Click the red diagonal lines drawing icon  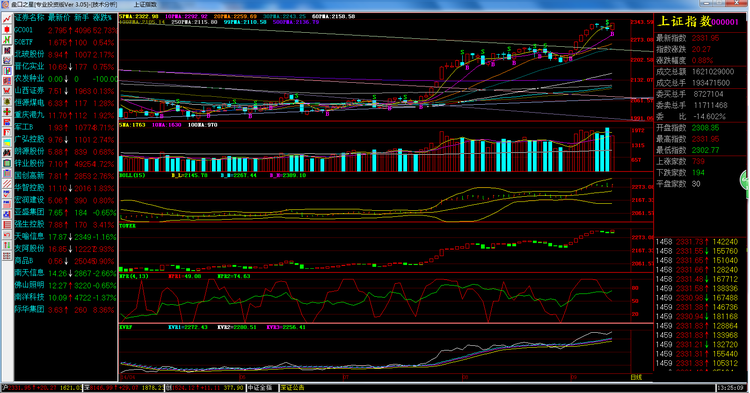click(x=7, y=184)
